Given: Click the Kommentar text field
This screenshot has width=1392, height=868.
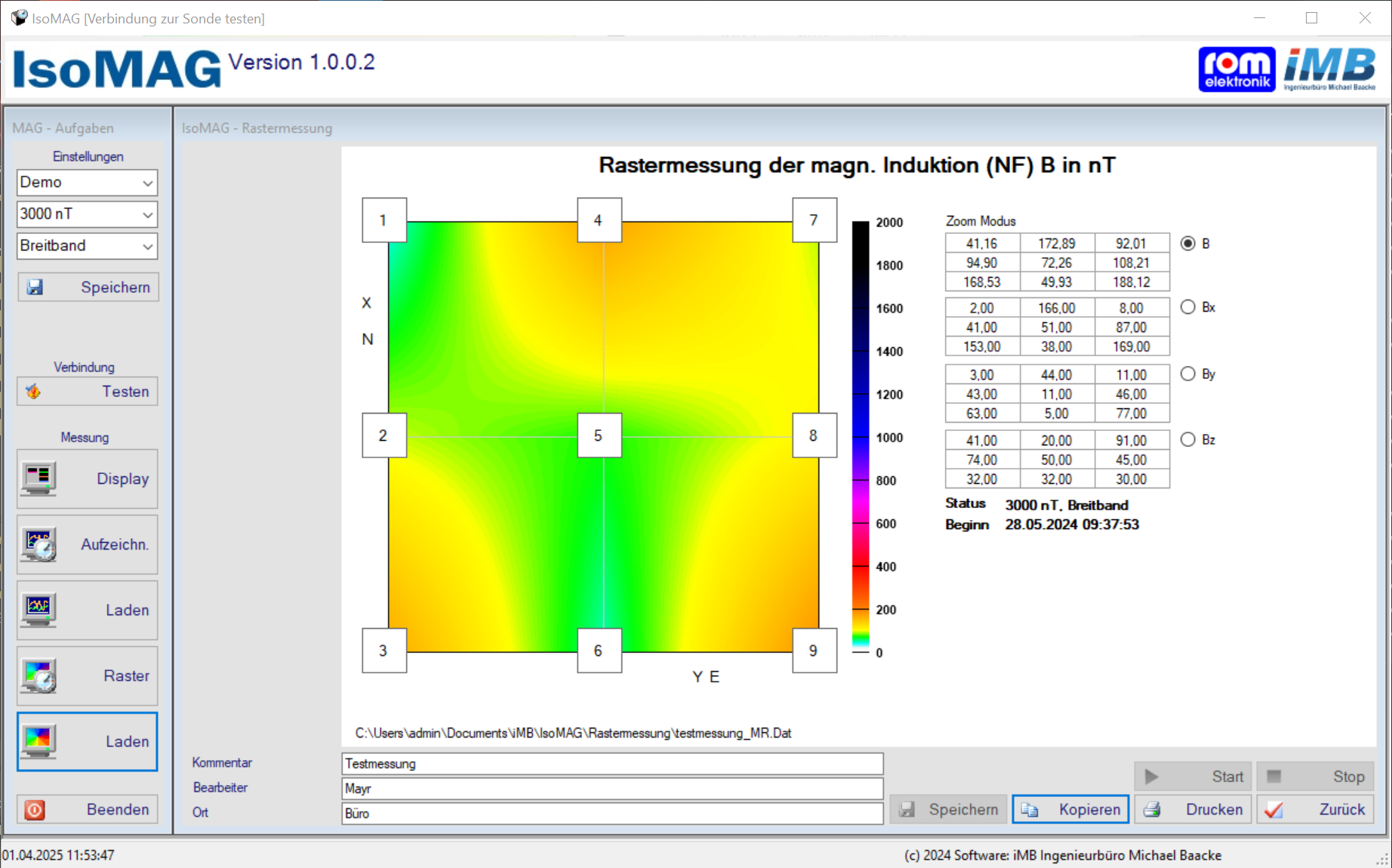Looking at the screenshot, I should pyautogui.click(x=611, y=764).
